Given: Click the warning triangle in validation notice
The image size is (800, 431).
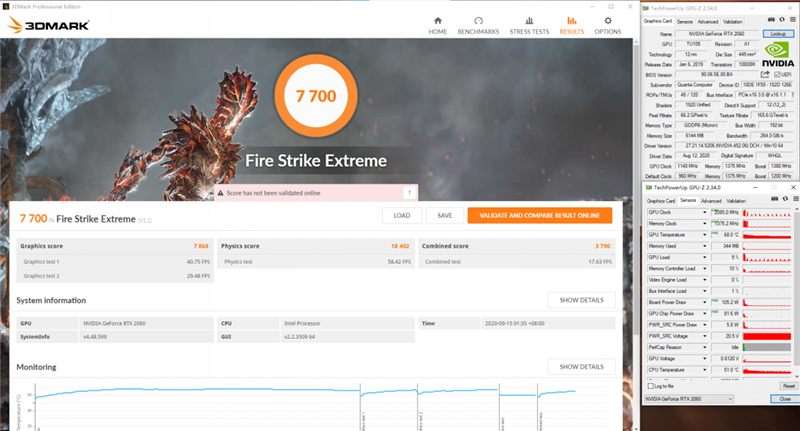Looking at the screenshot, I should [220, 193].
